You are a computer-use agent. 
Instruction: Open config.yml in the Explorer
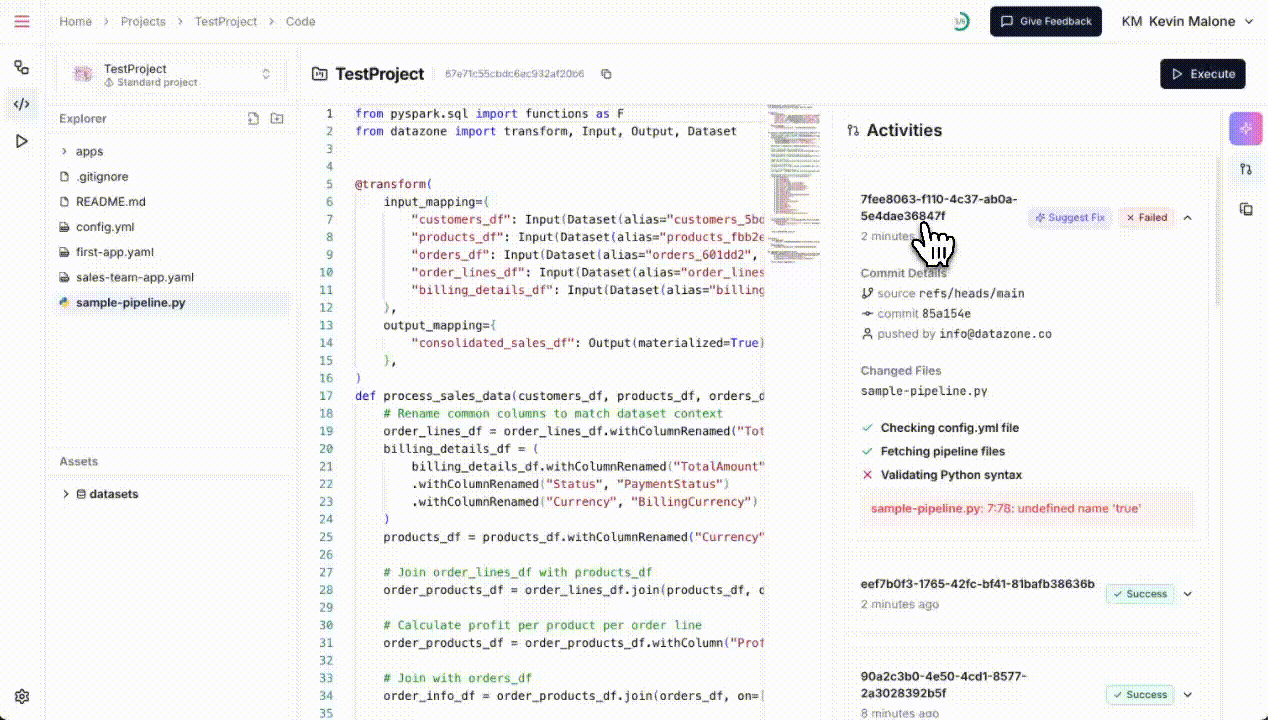tap(105, 227)
